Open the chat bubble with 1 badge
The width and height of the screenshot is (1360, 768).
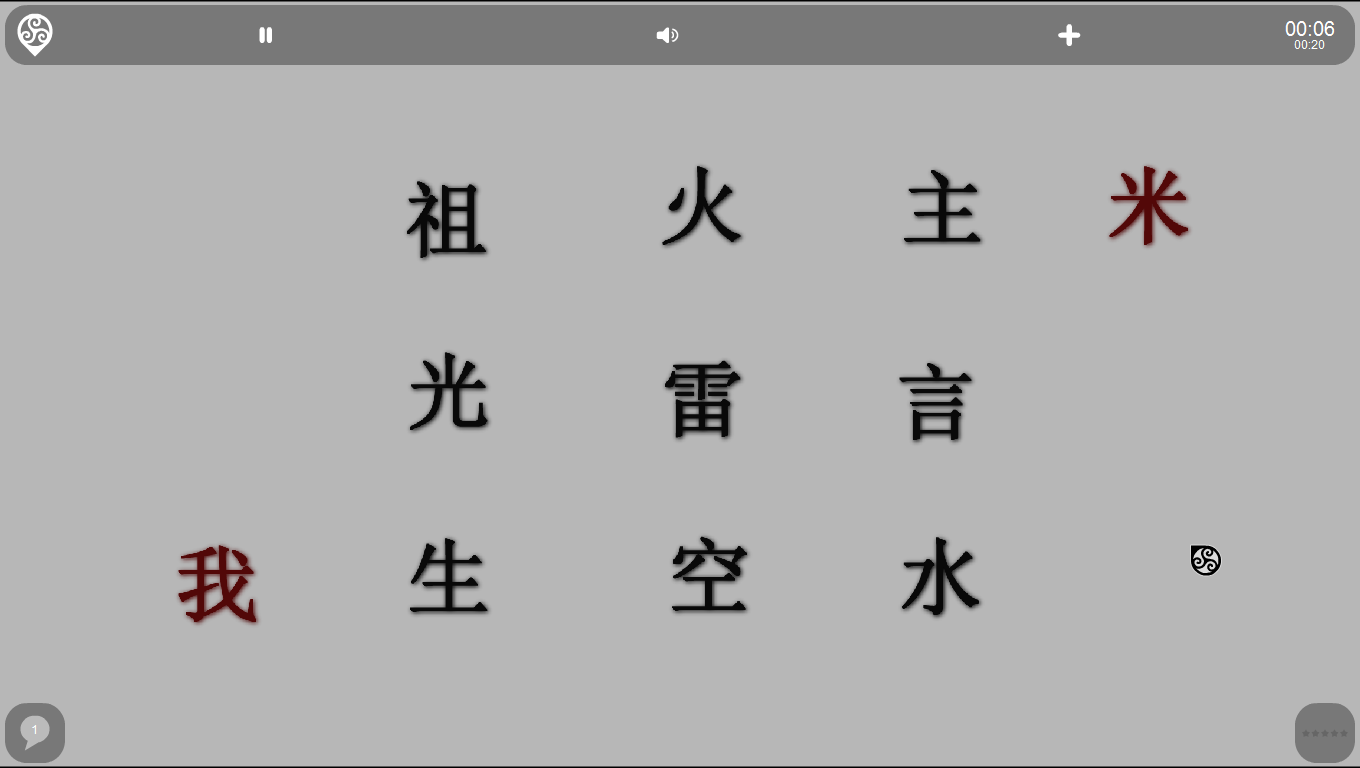(35, 733)
